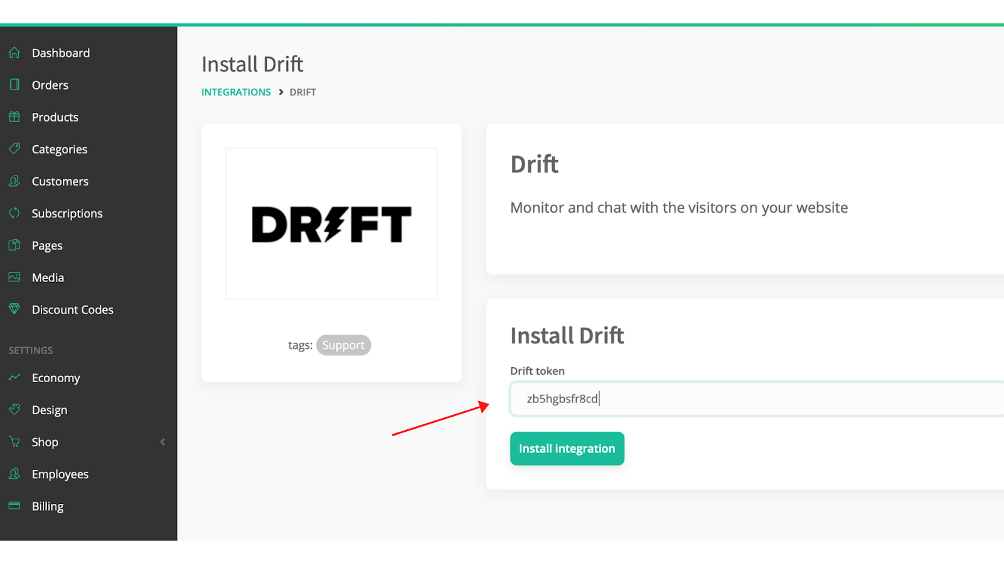Click the Integrations breadcrumb link
The width and height of the screenshot is (1004, 564).
click(x=236, y=92)
